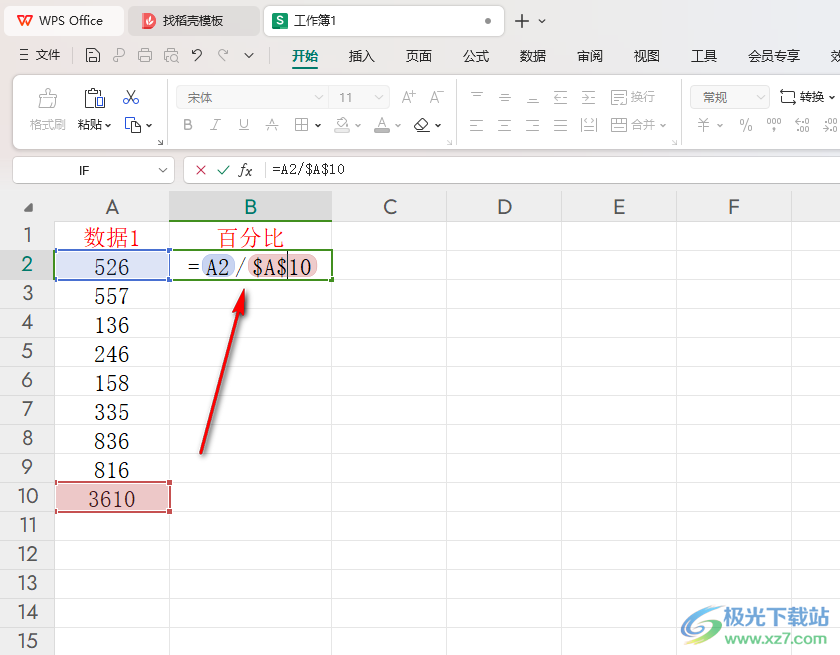The image size is (840, 655).
Task: Open the Clear eraser dropdown arrow
Action: (438, 125)
